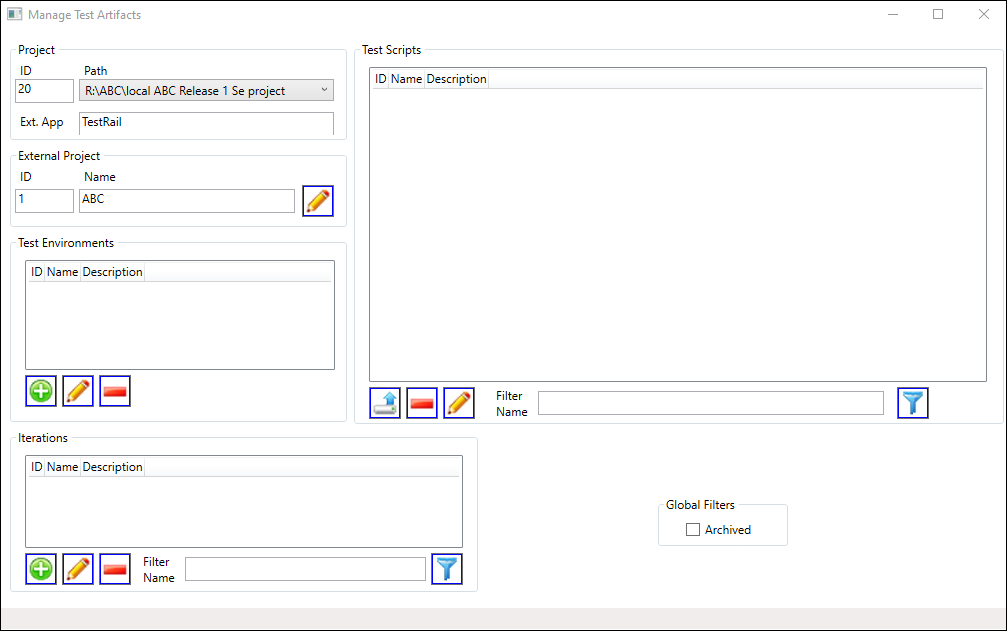The width and height of the screenshot is (1007, 631).
Task: Delete the selected Test Script
Action: [x=421, y=402]
